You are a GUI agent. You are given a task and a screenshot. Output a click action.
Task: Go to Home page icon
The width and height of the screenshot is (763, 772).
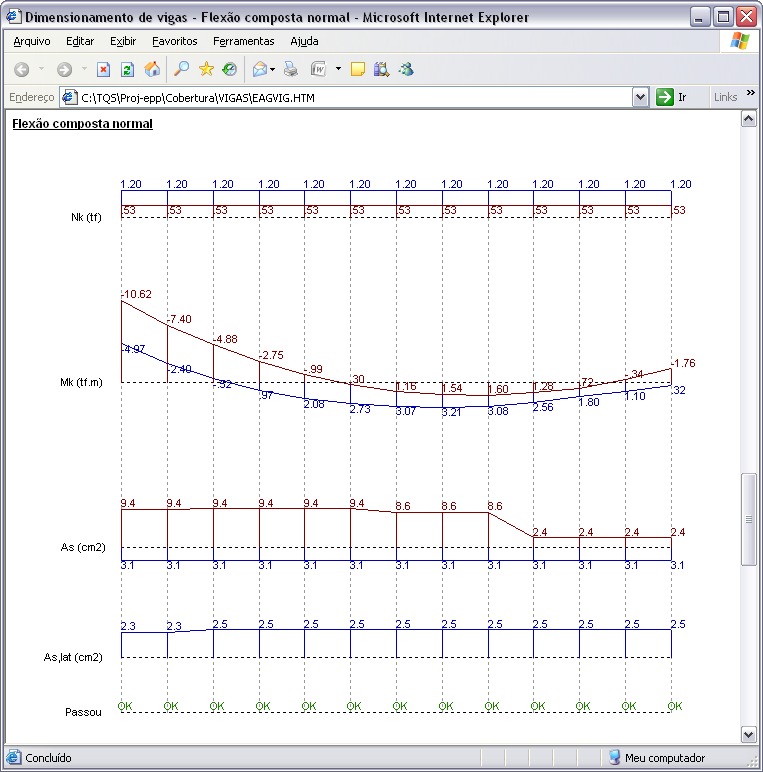152,69
